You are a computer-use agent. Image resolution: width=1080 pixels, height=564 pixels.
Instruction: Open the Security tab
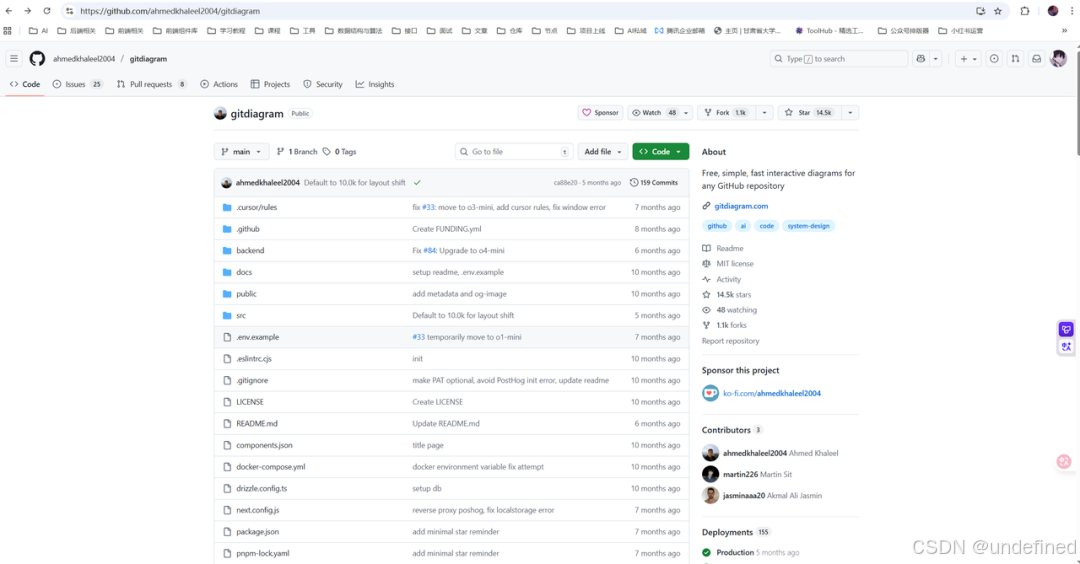pos(323,84)
